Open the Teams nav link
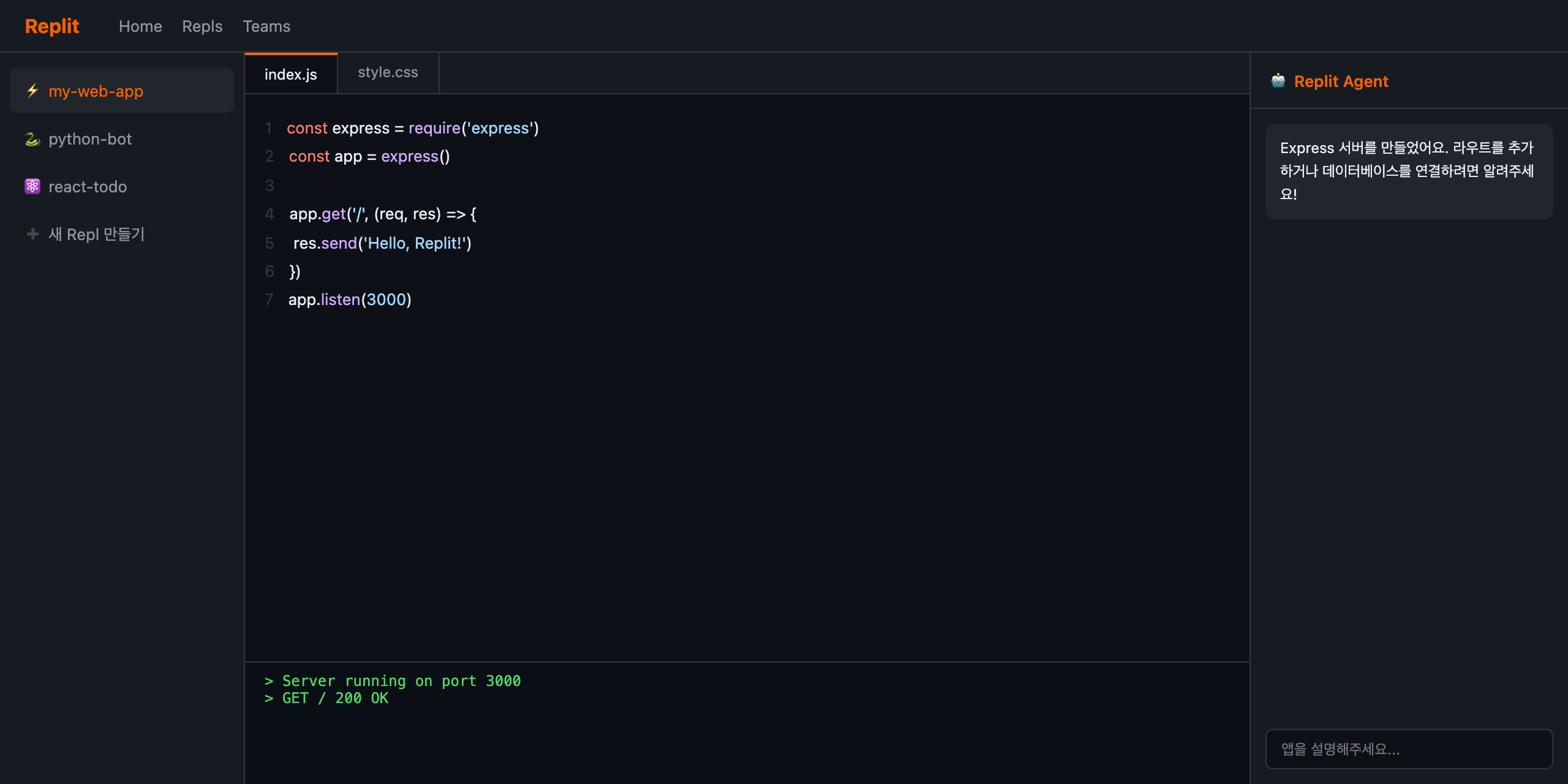The width and height of the screenshot is (1568, 784). tap(266, 26)
